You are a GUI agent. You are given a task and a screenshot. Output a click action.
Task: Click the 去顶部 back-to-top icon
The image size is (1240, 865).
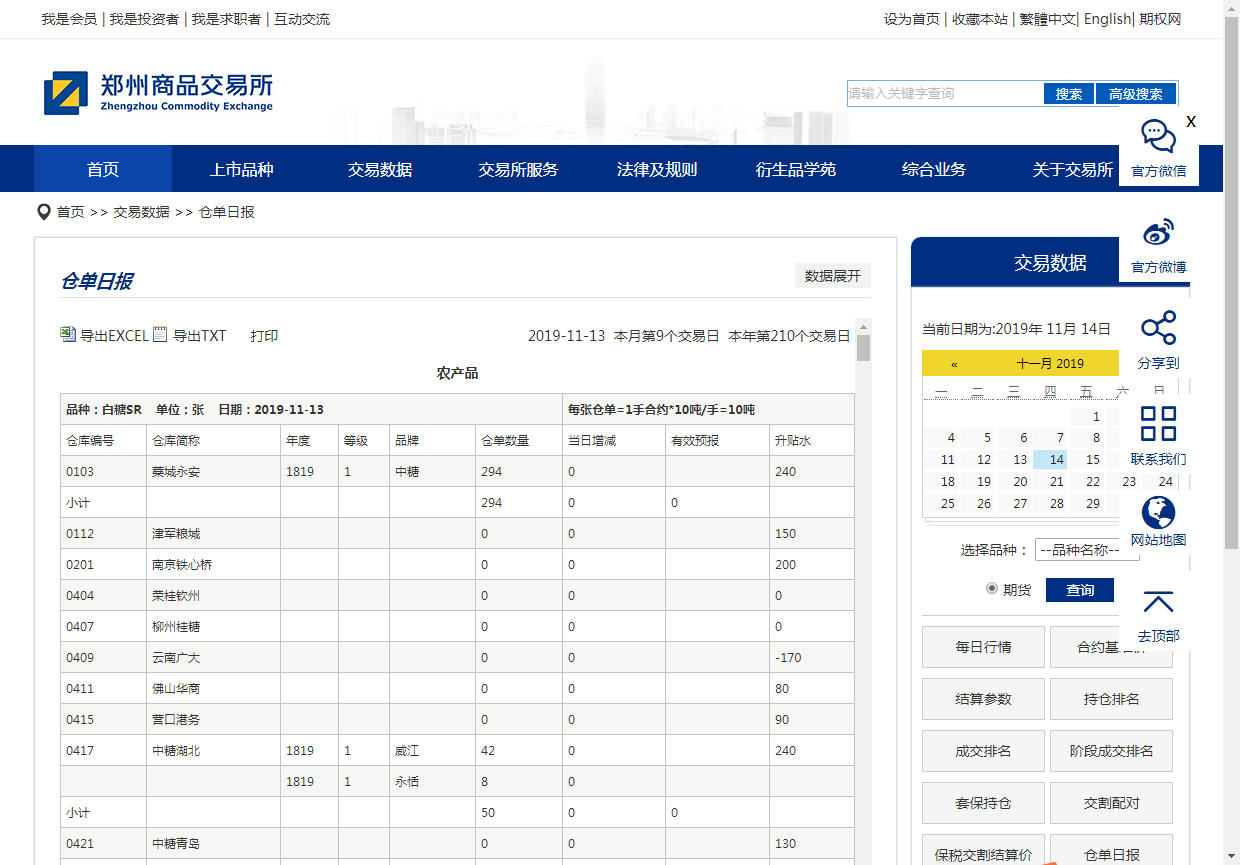(x=1158, y=602)
